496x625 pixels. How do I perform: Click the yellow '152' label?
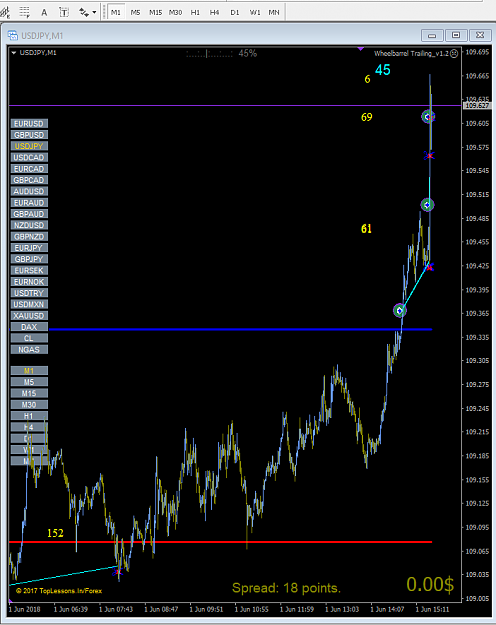[55, 533]
